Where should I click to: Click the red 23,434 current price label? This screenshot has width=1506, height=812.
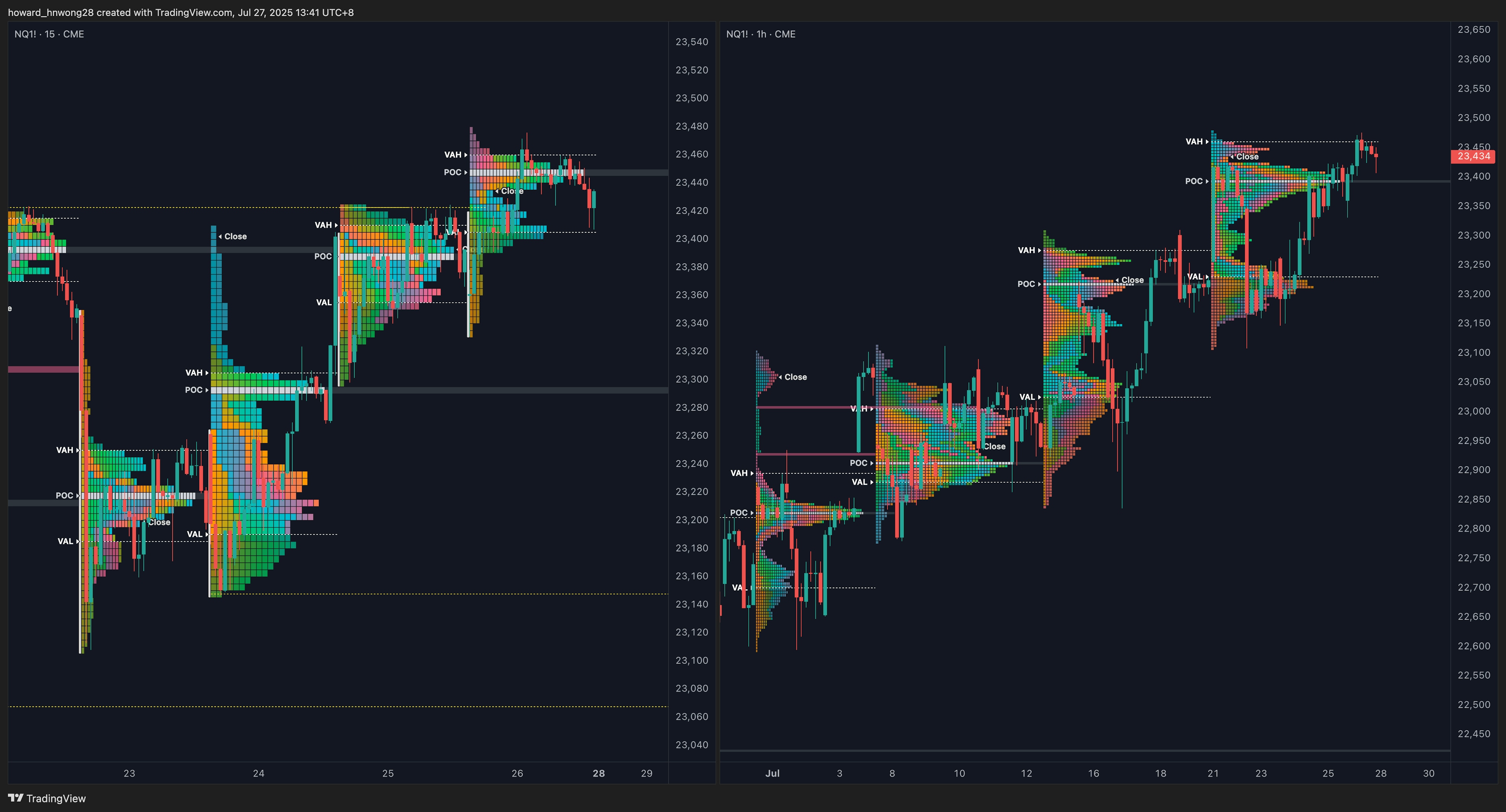(x=1473, y=156)
